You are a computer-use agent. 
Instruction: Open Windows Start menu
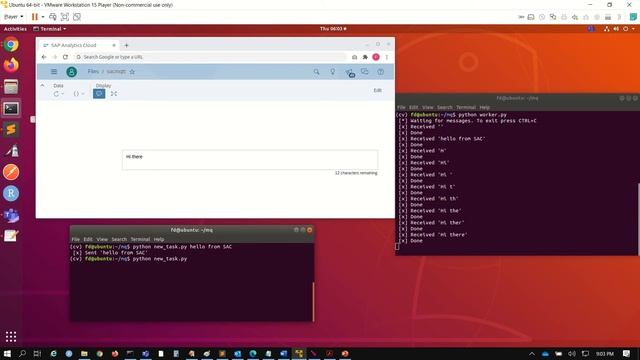click(7, 353)
